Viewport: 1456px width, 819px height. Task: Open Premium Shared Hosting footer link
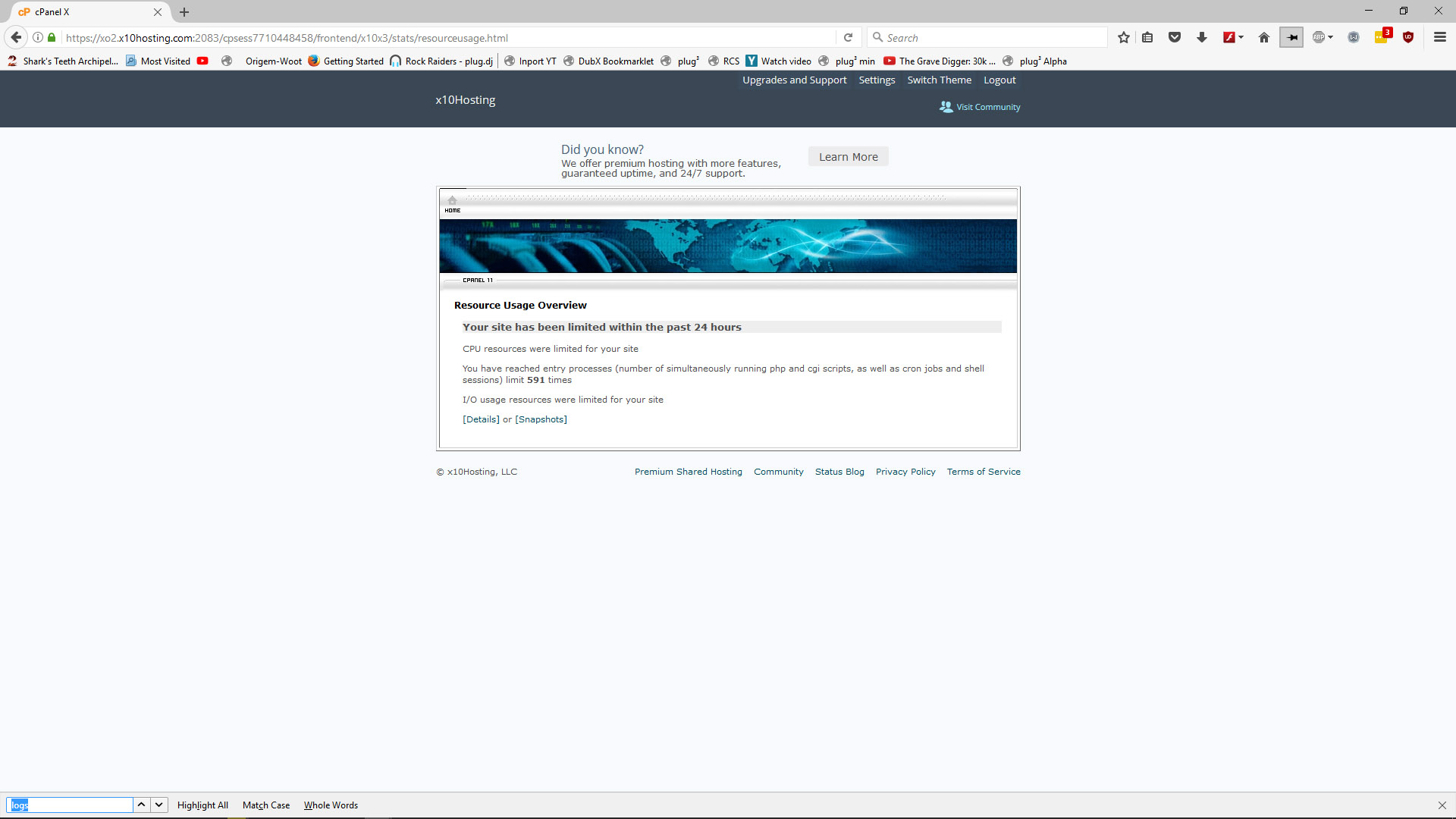pyautogui.click(x=688, y=472)
